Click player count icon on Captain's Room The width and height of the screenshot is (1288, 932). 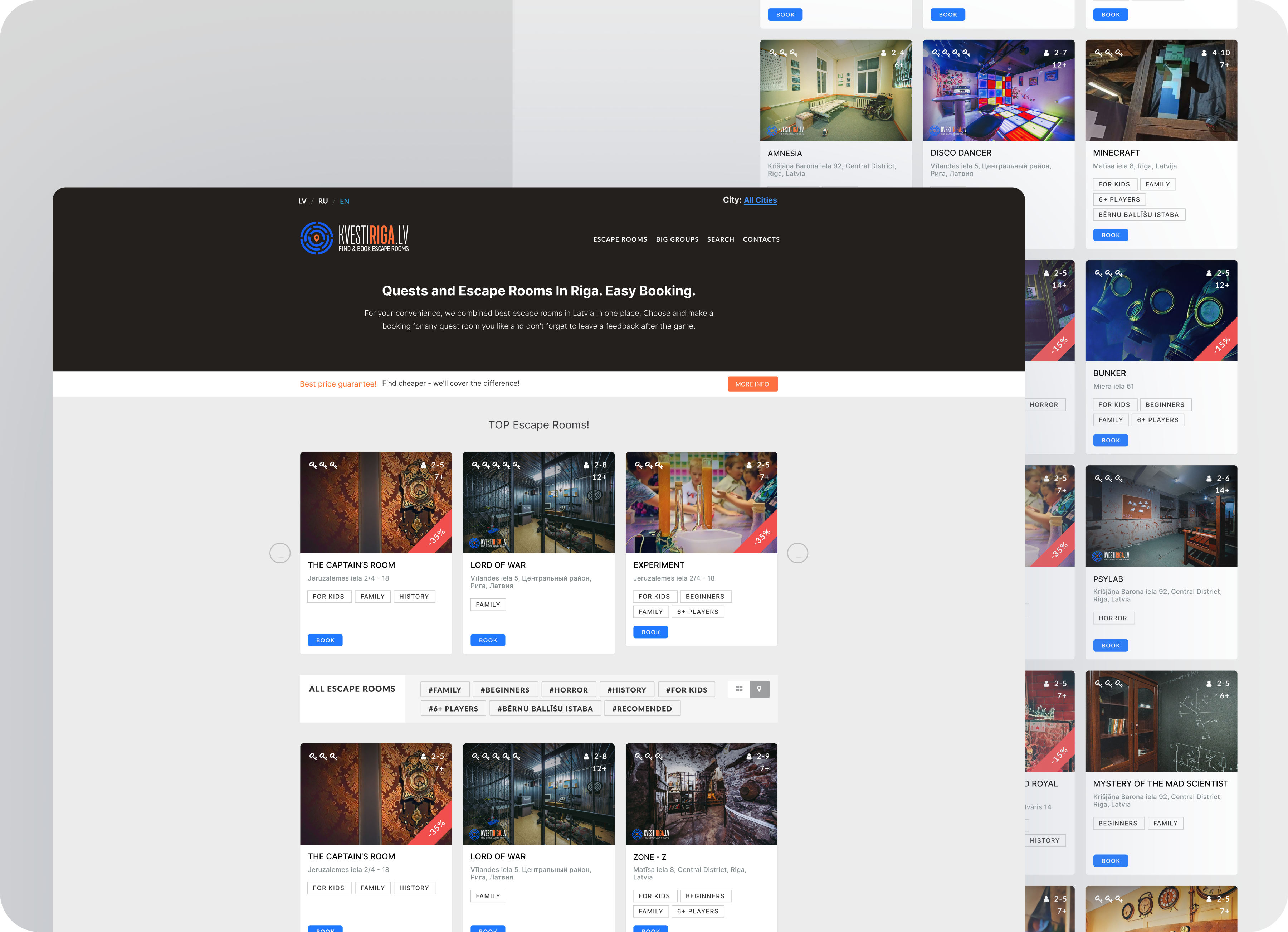(x=424, y=465)
